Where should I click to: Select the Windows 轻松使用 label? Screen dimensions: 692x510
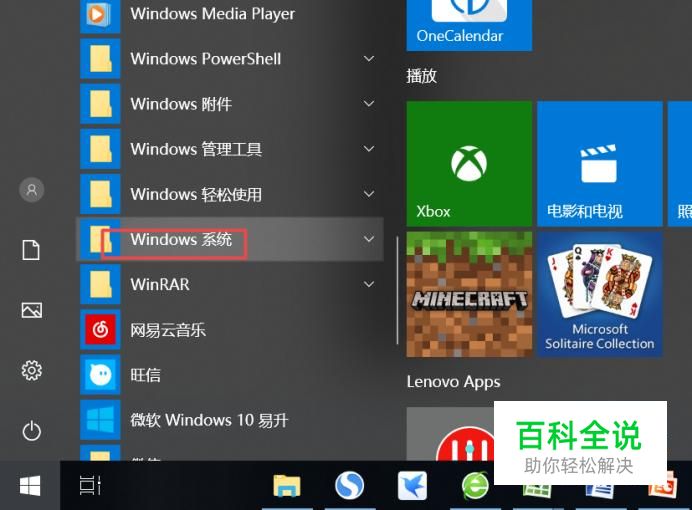pos(196,194)
